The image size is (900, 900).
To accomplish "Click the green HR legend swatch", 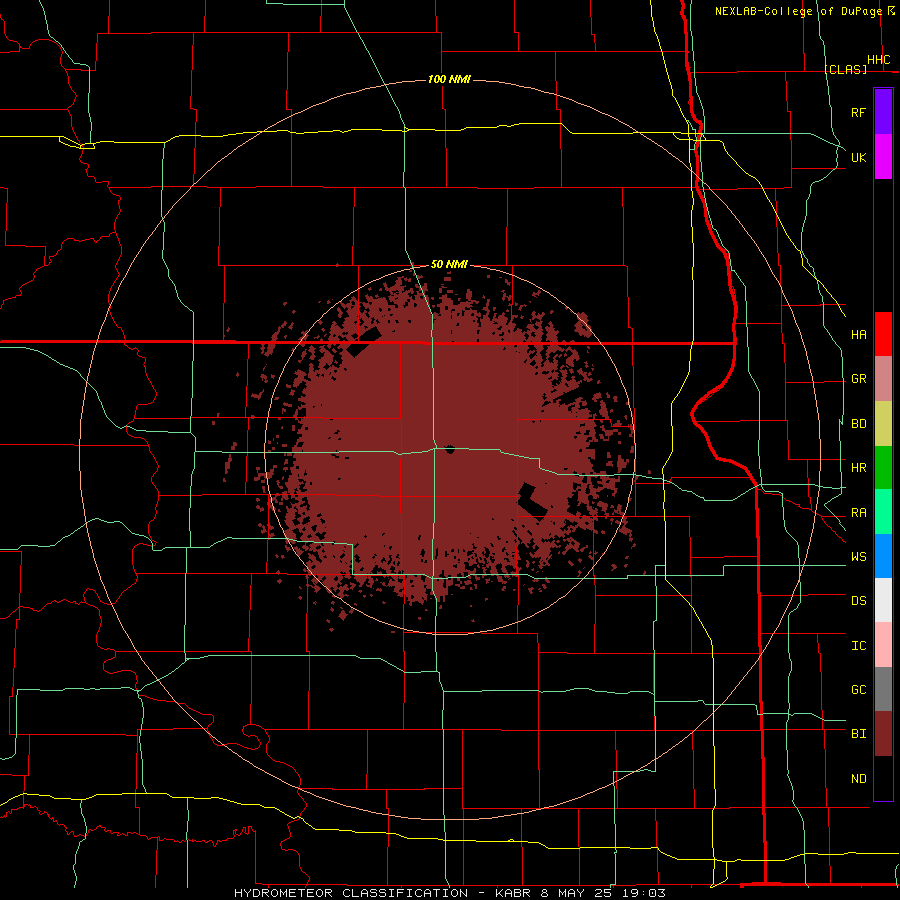I will click(x=883, y=468).
